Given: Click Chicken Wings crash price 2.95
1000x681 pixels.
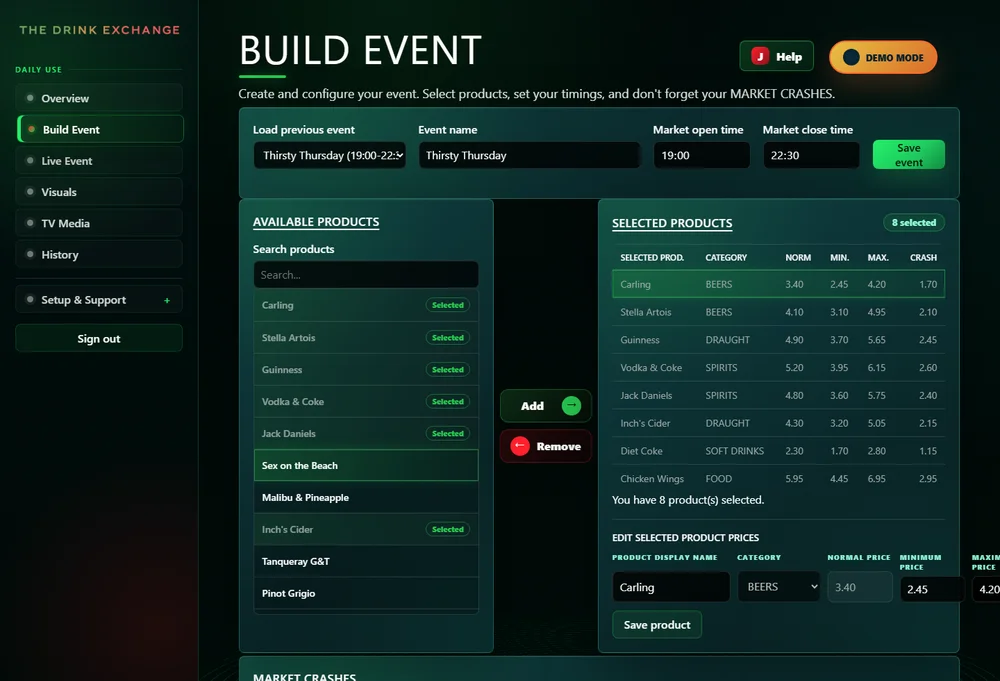Looking at the screenshot, I should click(927, 478).
